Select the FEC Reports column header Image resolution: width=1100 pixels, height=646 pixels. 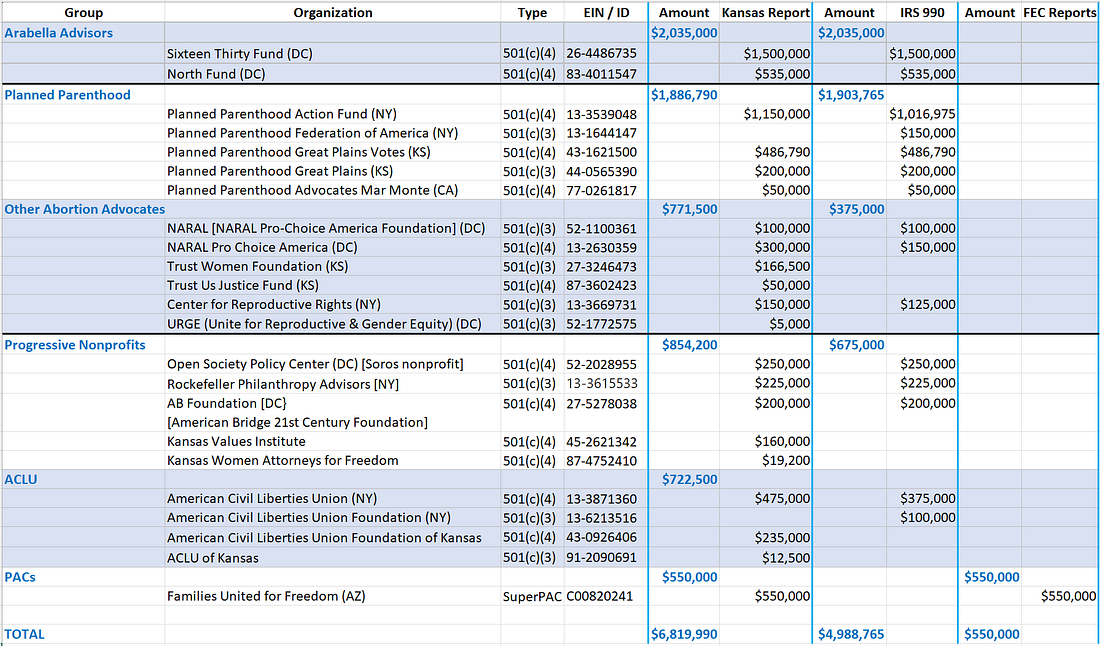(1060, 13)
